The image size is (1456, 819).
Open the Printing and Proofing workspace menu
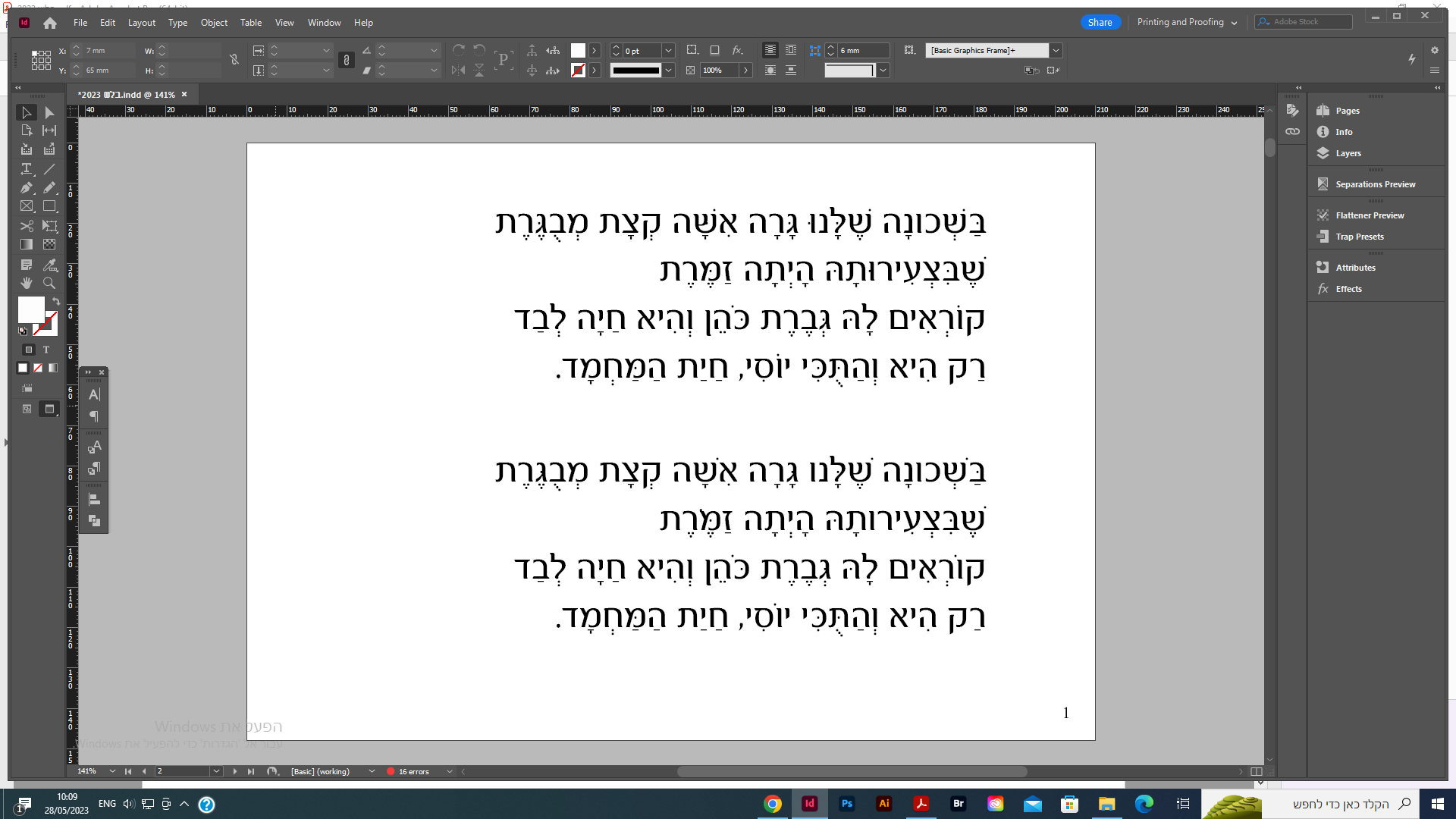(x=1187, y=22)
